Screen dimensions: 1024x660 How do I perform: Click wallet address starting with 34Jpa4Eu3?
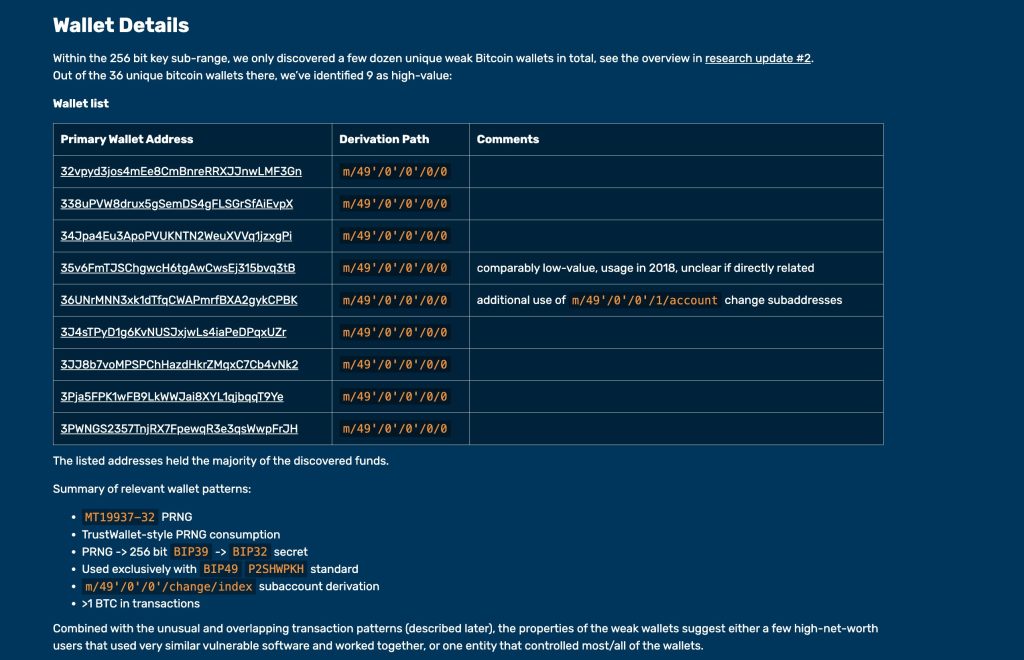[x=176, y=236]
